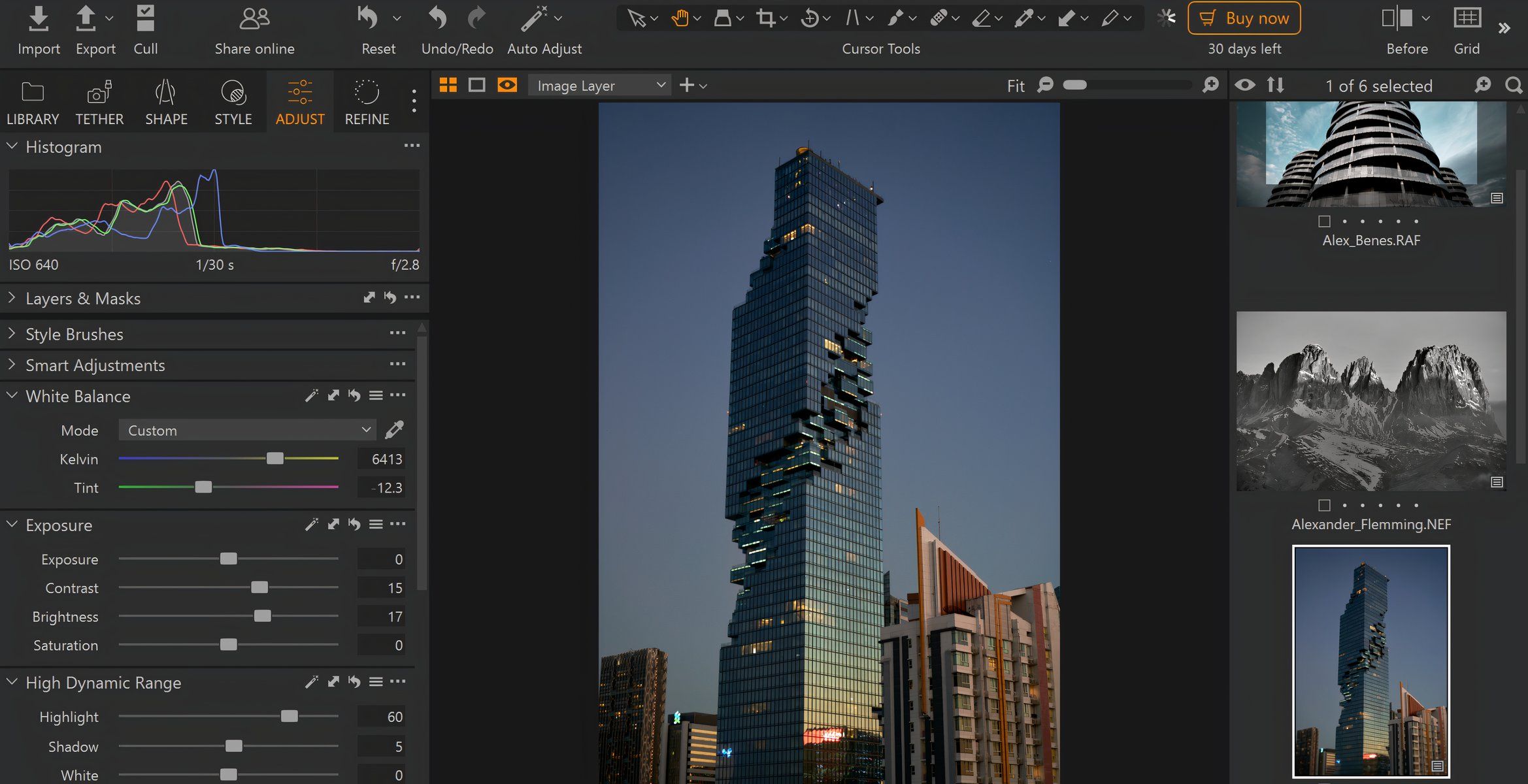Select the Tether capture tool
The image size is (1528, 784).
[x=99, y=99]
